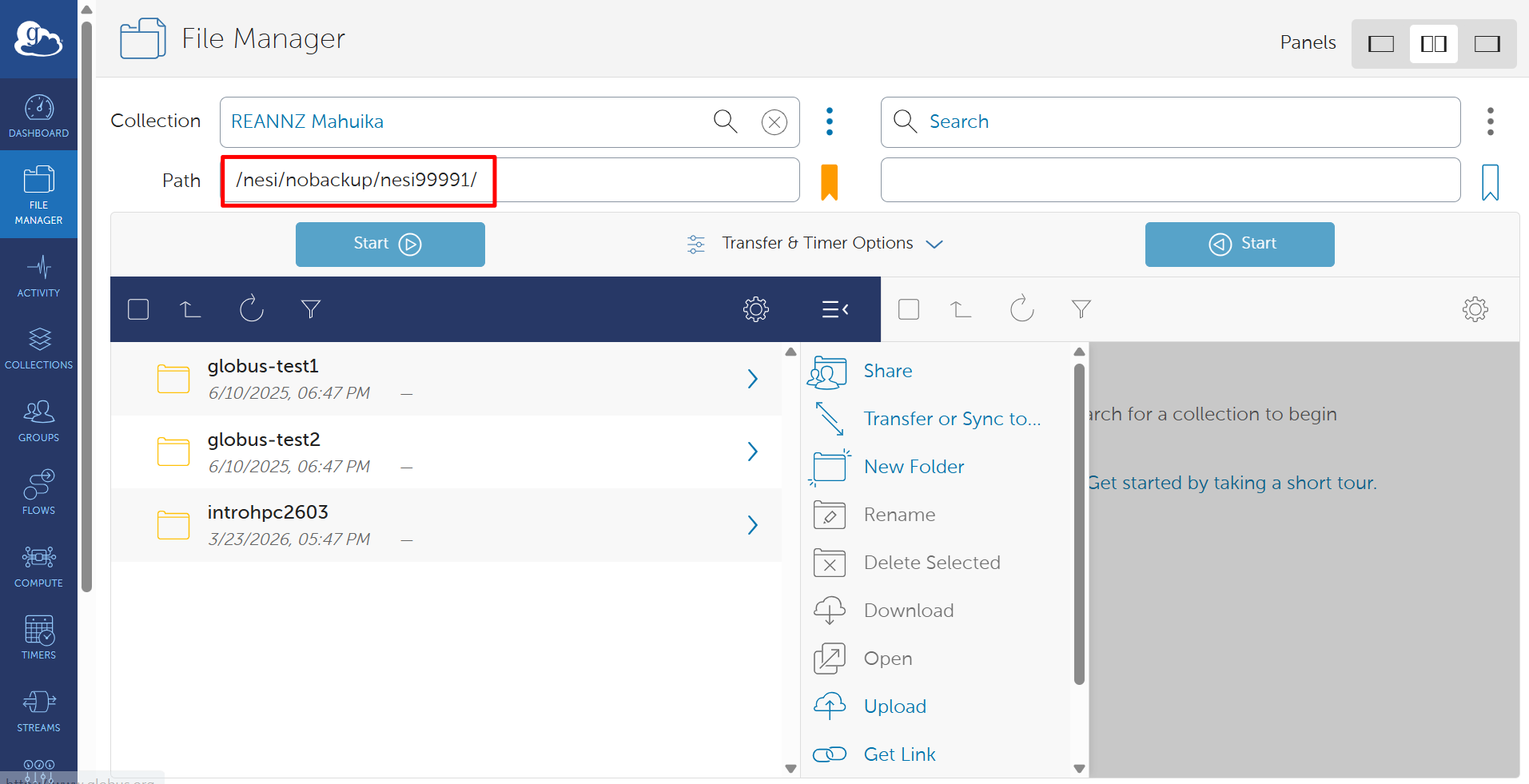The height and width of the screenshot is (784, 1529).
Task: Go up one folder in left pane
Action: (190, 309)
